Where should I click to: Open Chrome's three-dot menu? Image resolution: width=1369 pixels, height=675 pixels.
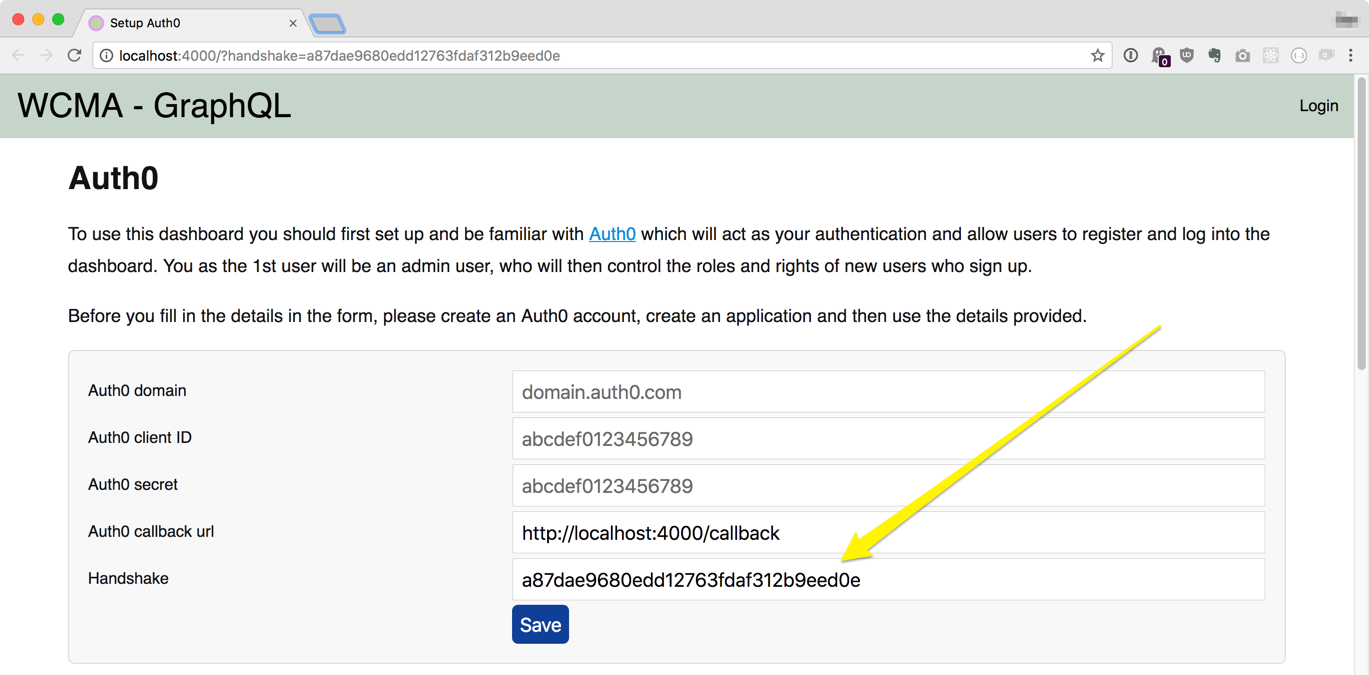(x=1350, y=56)
